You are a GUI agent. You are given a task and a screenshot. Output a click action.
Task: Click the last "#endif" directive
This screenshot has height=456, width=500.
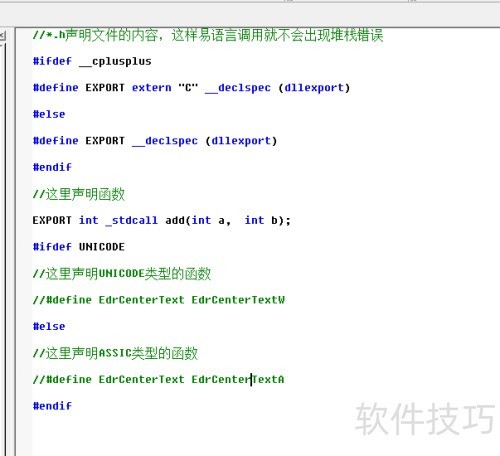(52, 406)
